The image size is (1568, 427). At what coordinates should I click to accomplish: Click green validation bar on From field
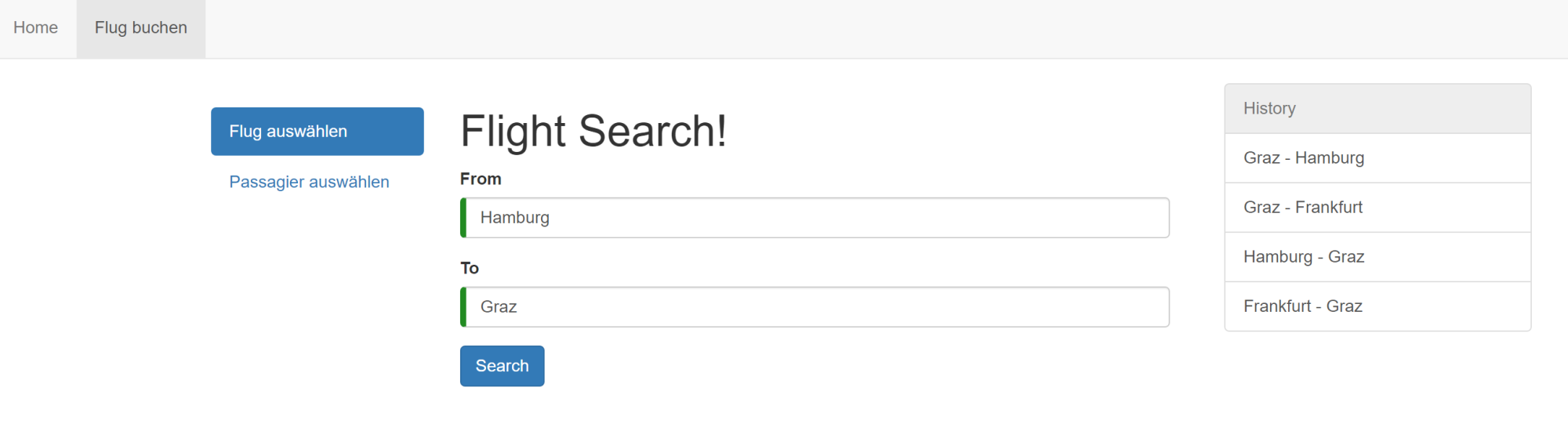pyautogui.click(x=463, y=218)
